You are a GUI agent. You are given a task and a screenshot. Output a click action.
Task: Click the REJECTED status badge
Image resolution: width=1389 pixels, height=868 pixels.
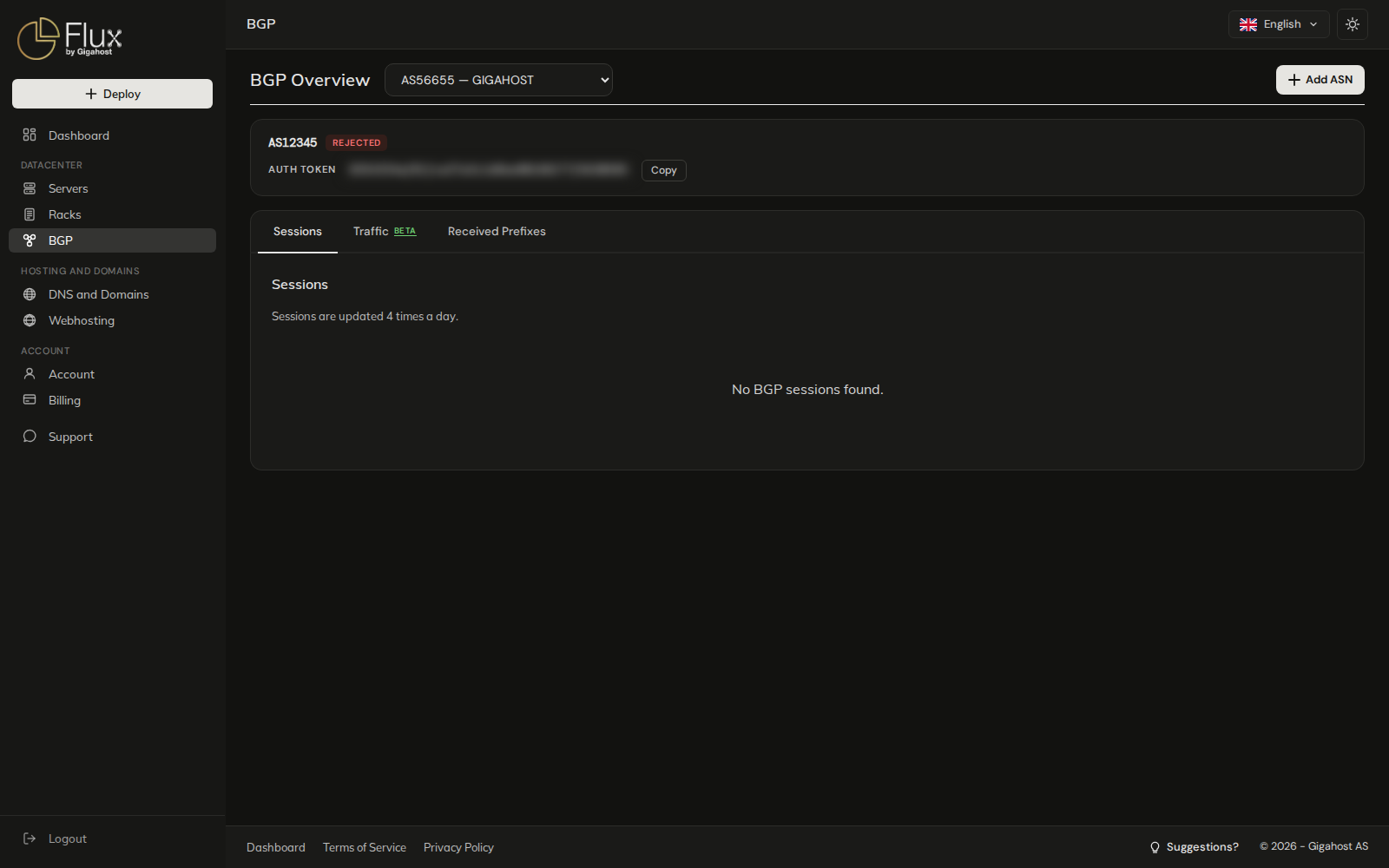click(x=356, y=142)
